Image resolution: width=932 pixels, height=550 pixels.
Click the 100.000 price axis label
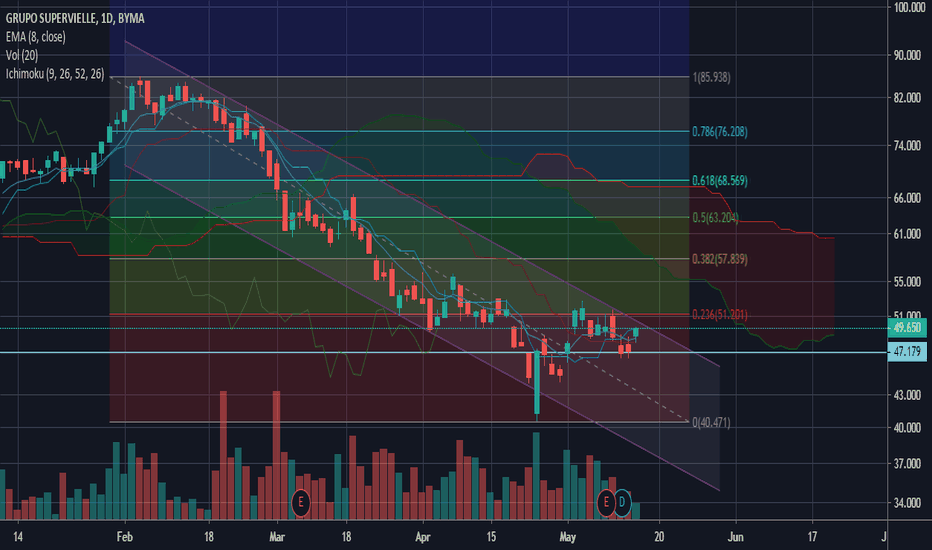click(909, 7)
